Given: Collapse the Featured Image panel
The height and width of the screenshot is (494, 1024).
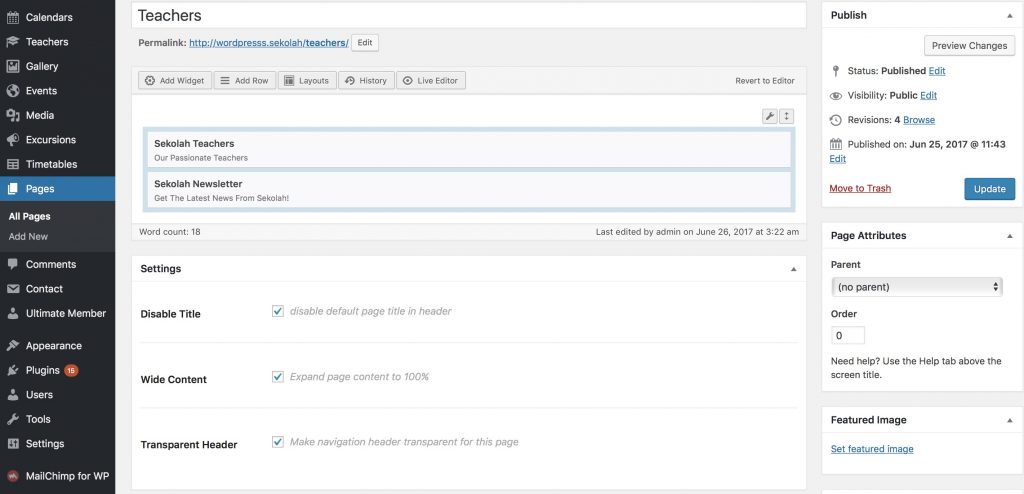Looking at the screenshot, I should pos(1010,420).
